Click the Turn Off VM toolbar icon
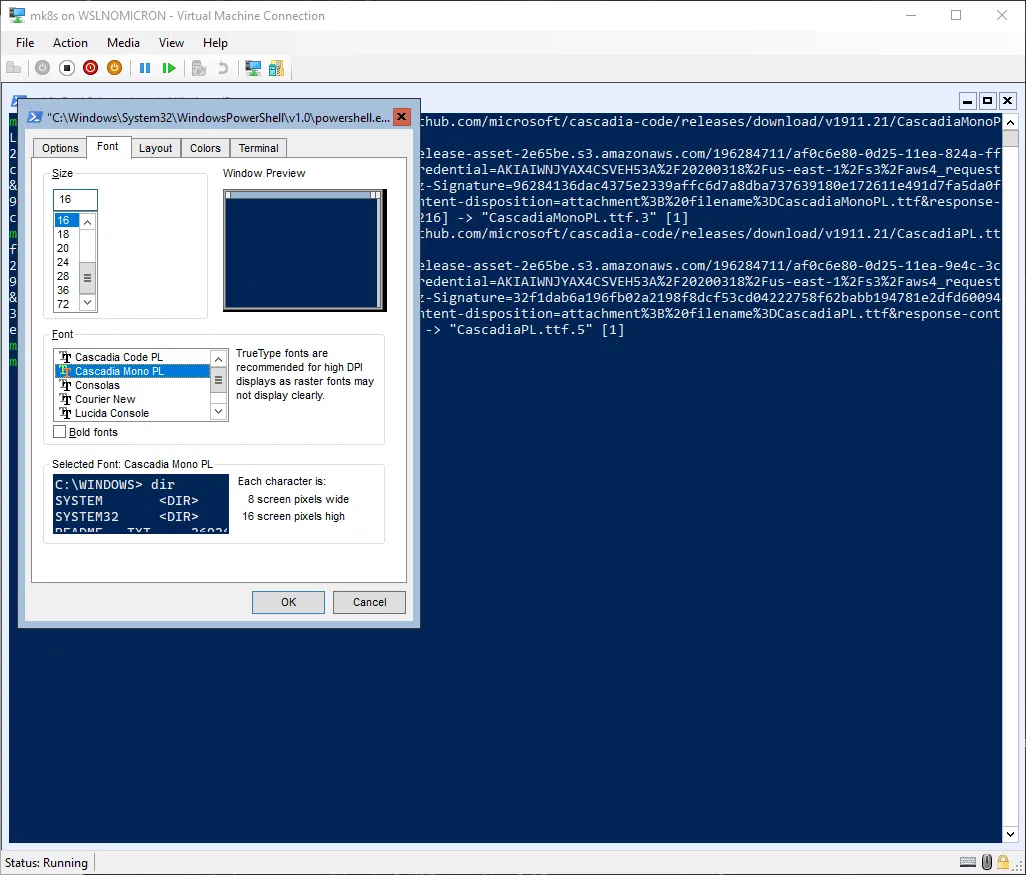Screen dimensions: 1026x875 [x=67, y=68]
